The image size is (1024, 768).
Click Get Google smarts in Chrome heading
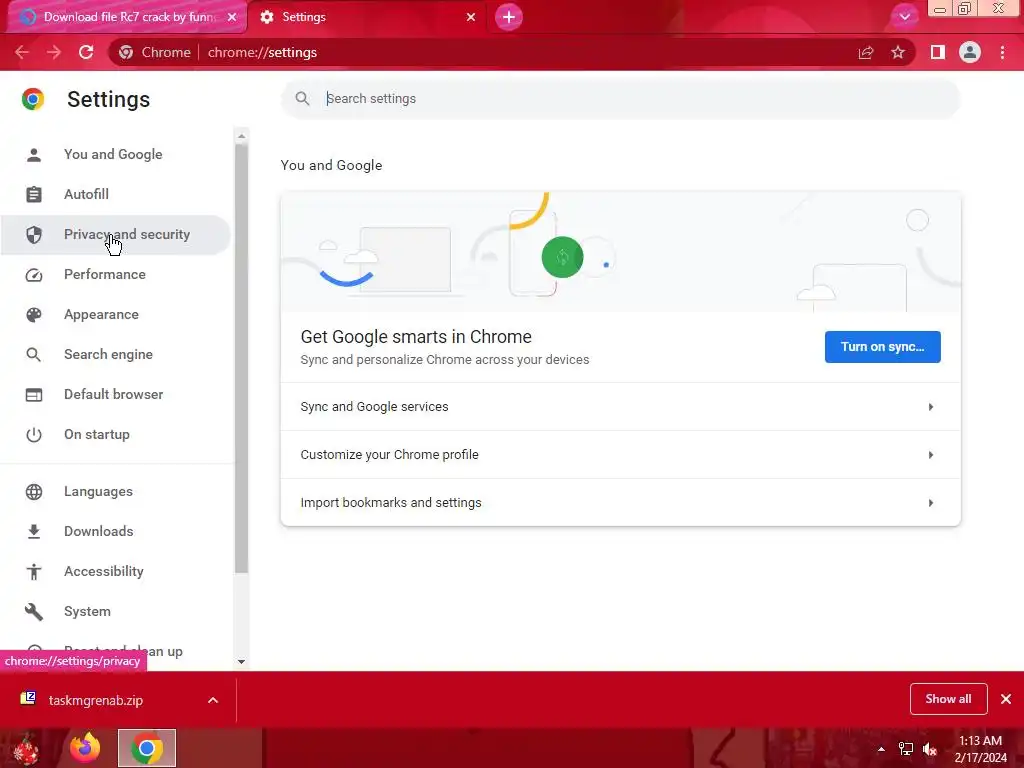pos(416,337)
